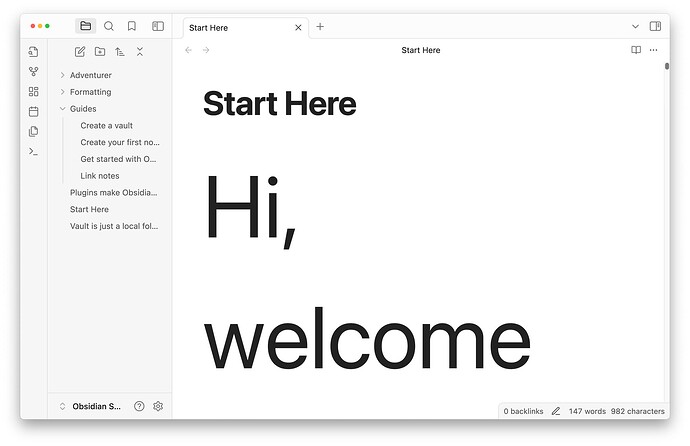Click the '0 backlinks' status item
690x446 pixels.
(x=523, y=411)
